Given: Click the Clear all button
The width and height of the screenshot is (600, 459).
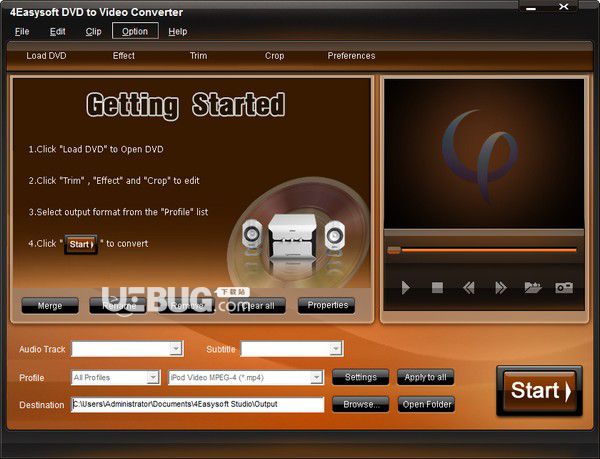Looking at the screenshot, I should (257, 306).
